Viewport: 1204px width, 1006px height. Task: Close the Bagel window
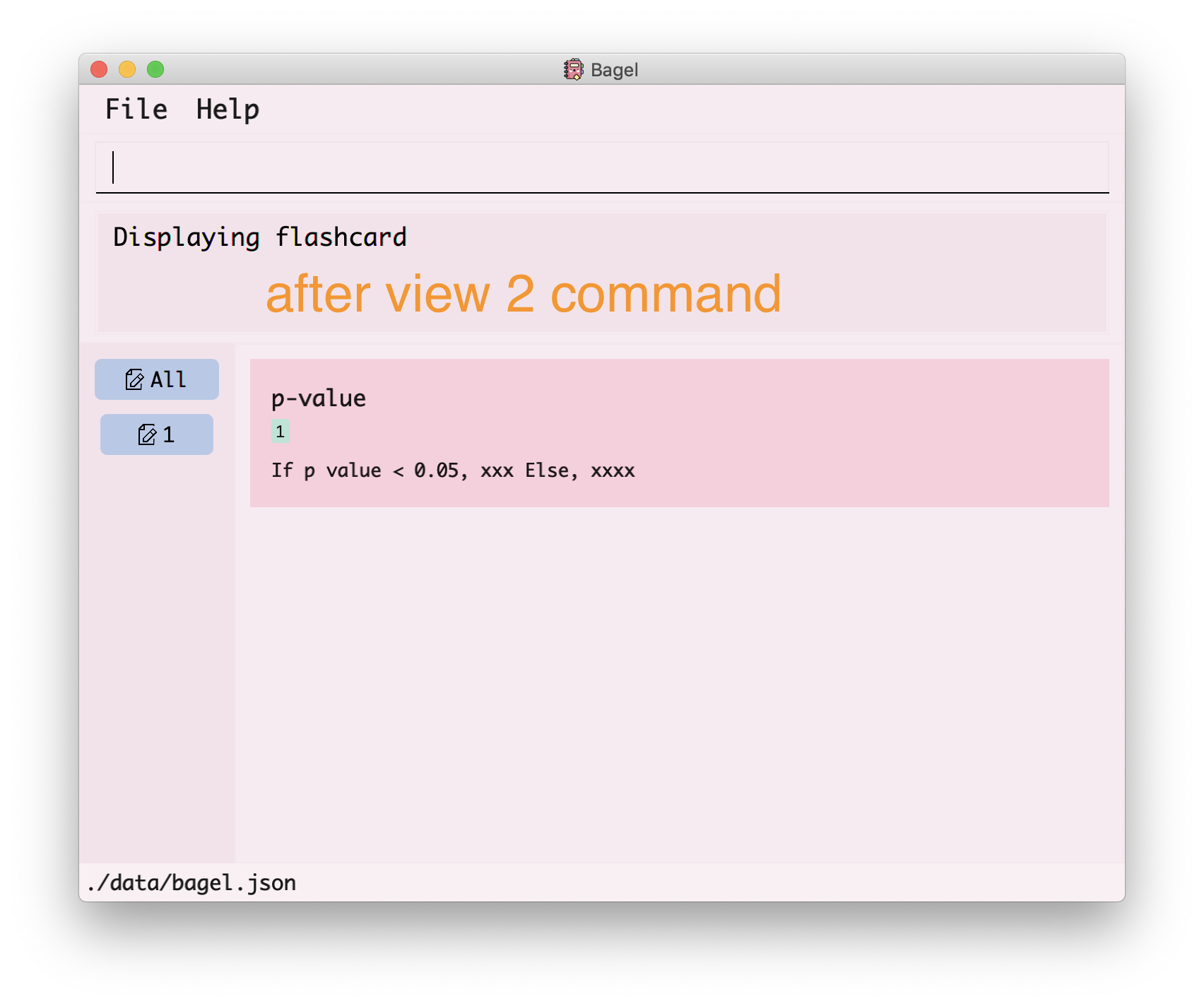pyautogui.click(x=99, y=69)
